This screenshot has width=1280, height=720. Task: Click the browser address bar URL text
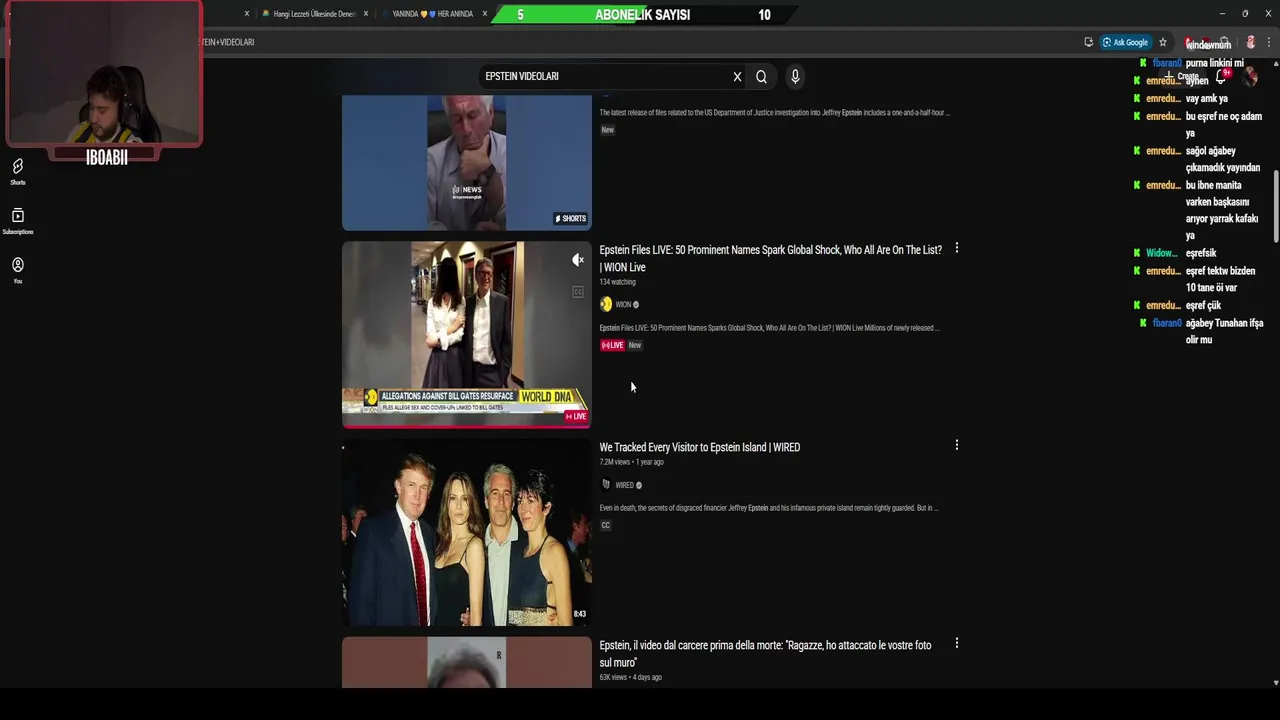(x=229, y=42)
